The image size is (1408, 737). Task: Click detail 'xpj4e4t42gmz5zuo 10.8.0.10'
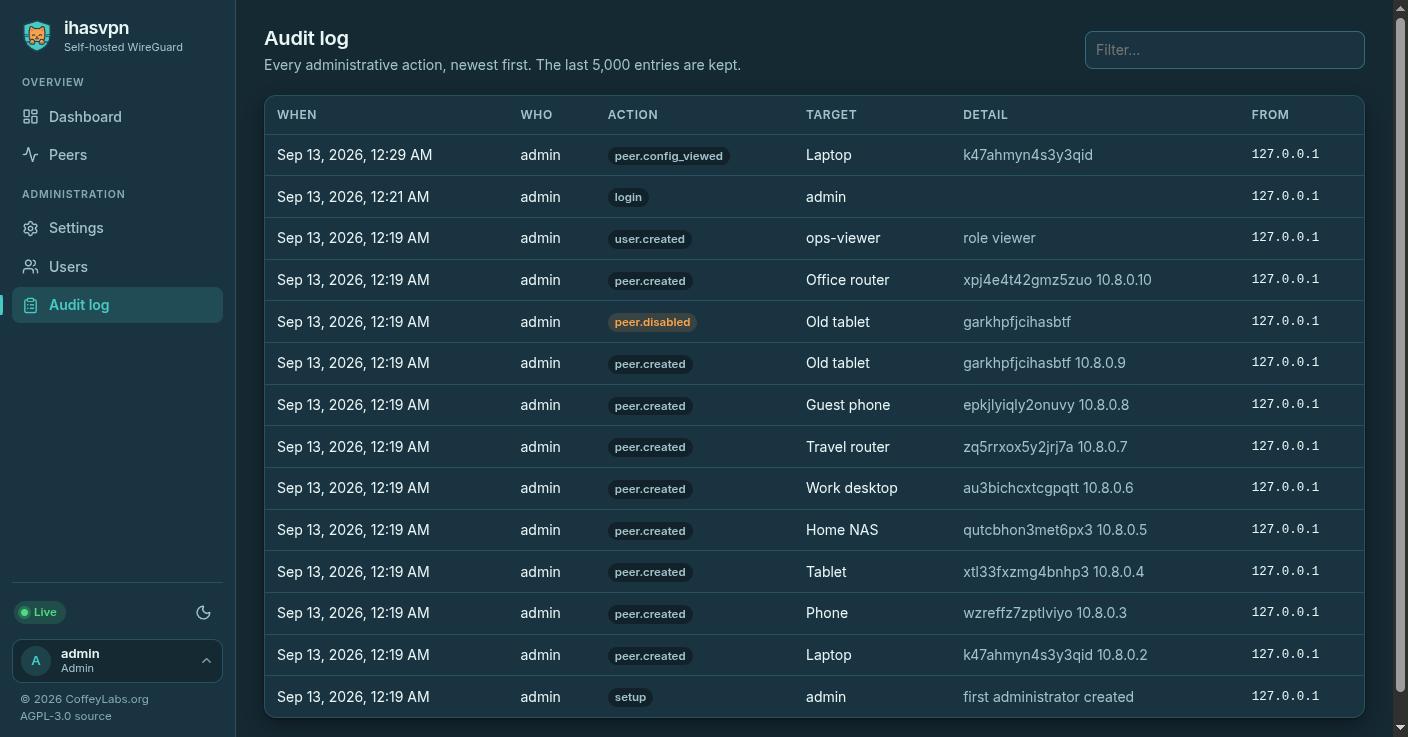(x=1057, y=280)
